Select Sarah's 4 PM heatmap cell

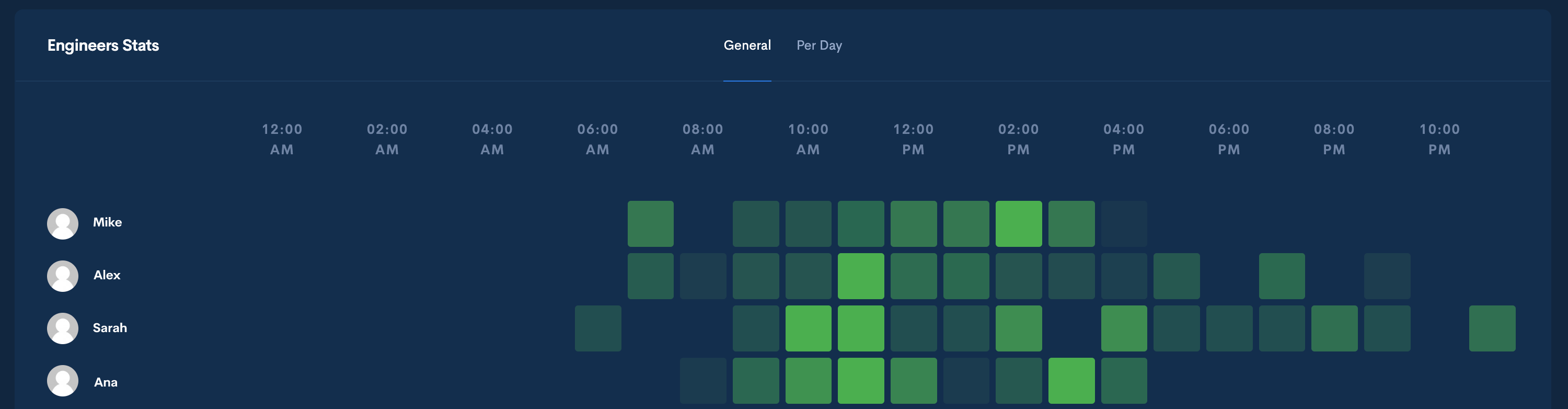[x=1124, y=328]
